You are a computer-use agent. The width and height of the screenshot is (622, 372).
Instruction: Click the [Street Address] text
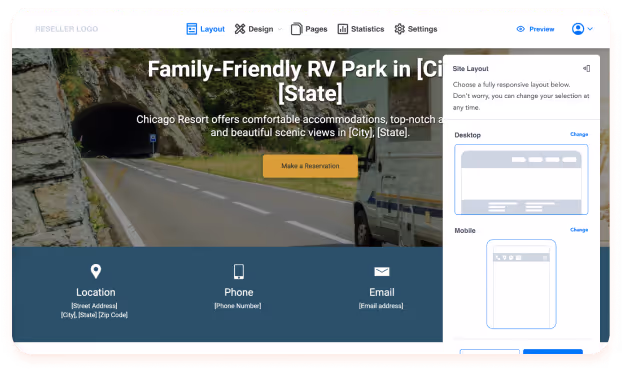pos(94,306)
